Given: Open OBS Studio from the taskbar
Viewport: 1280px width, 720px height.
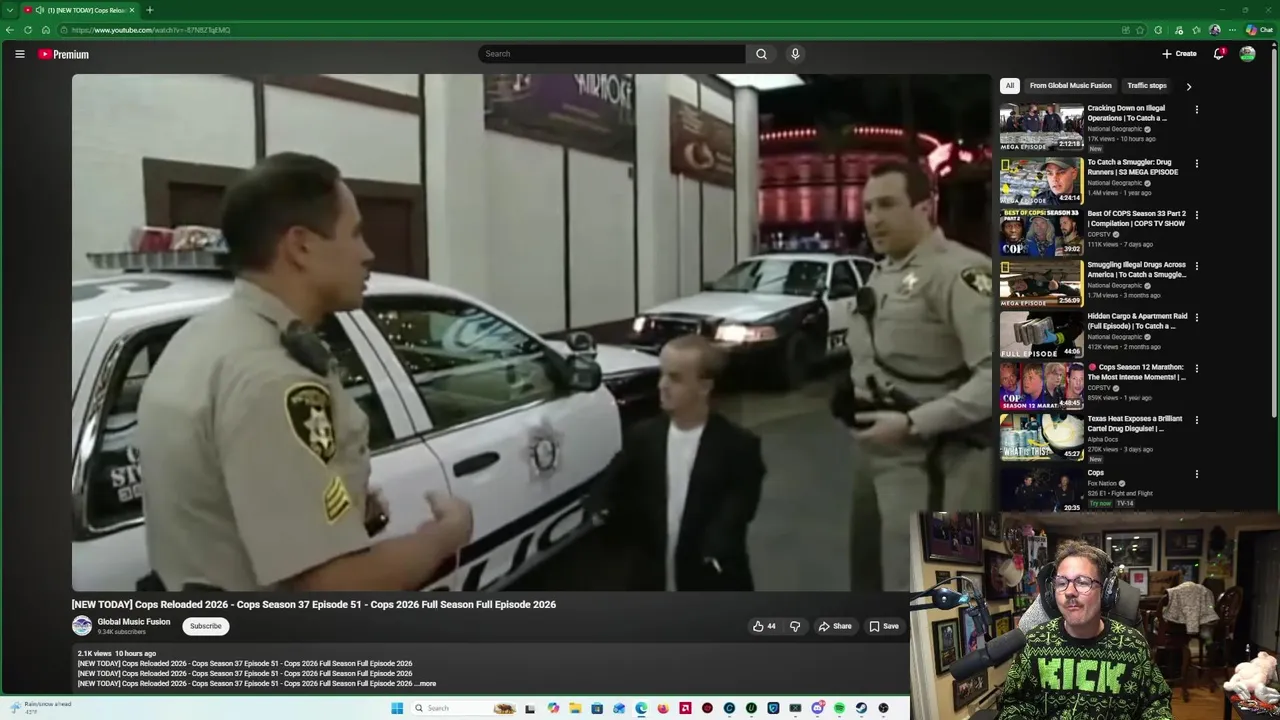Looking at the screenshot, I should pyautogui.click(x=883, y=708).
